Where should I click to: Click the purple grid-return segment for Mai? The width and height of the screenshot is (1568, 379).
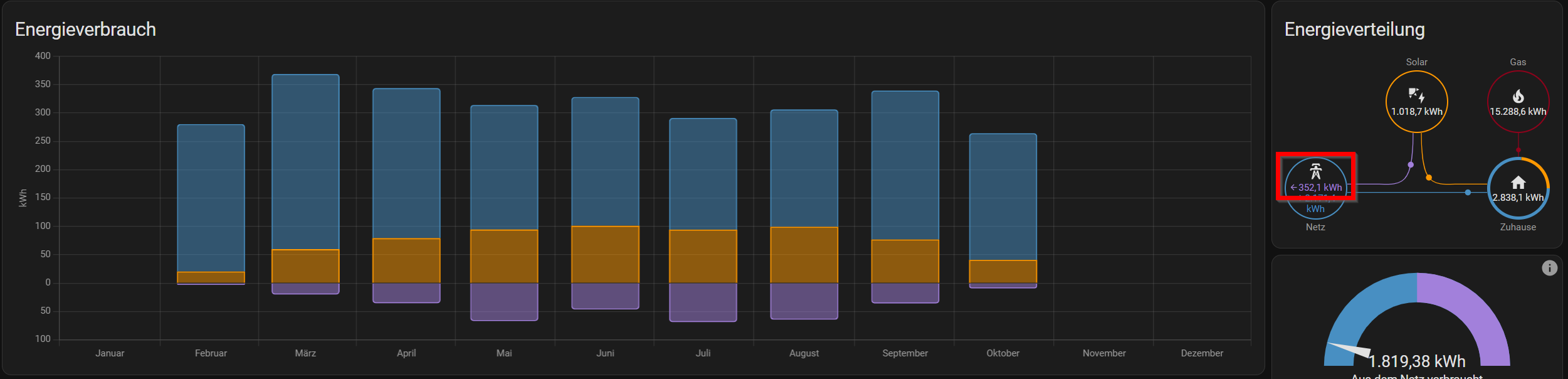(504, 302)
